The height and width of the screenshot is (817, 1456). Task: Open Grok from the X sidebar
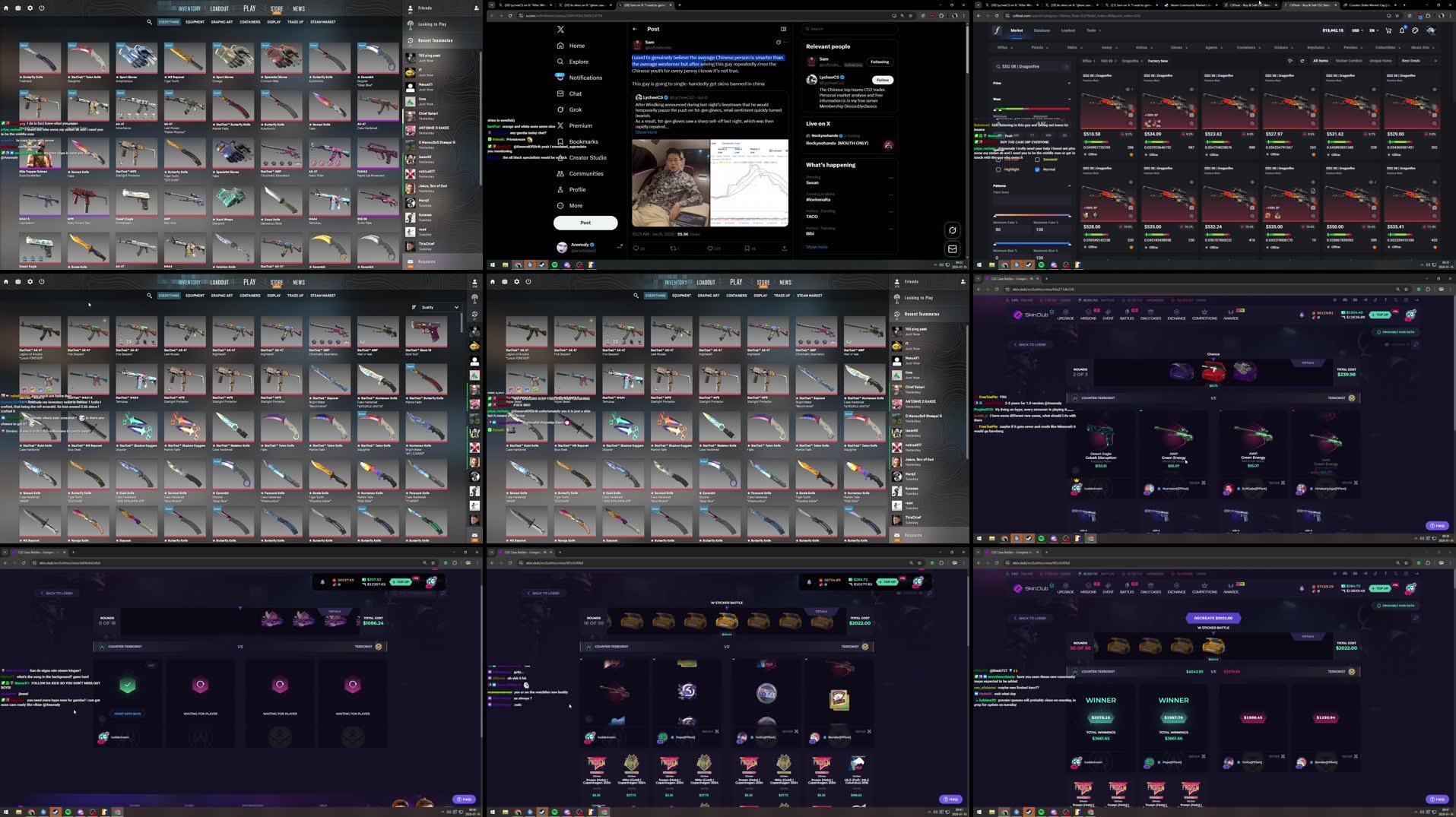pyautogui.click(x=576, y=109)
